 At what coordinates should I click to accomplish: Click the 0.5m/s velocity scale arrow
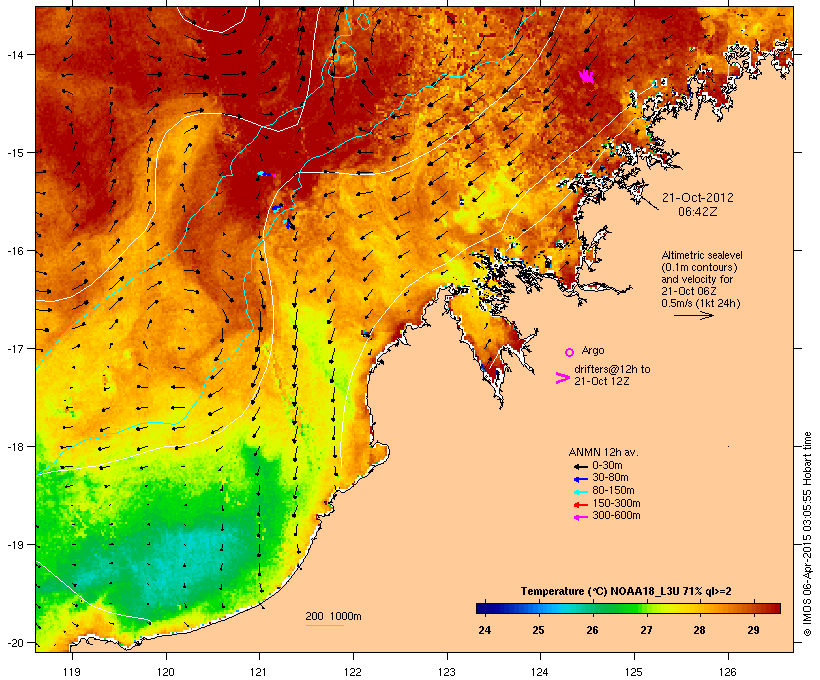click(x=693, y=315)
